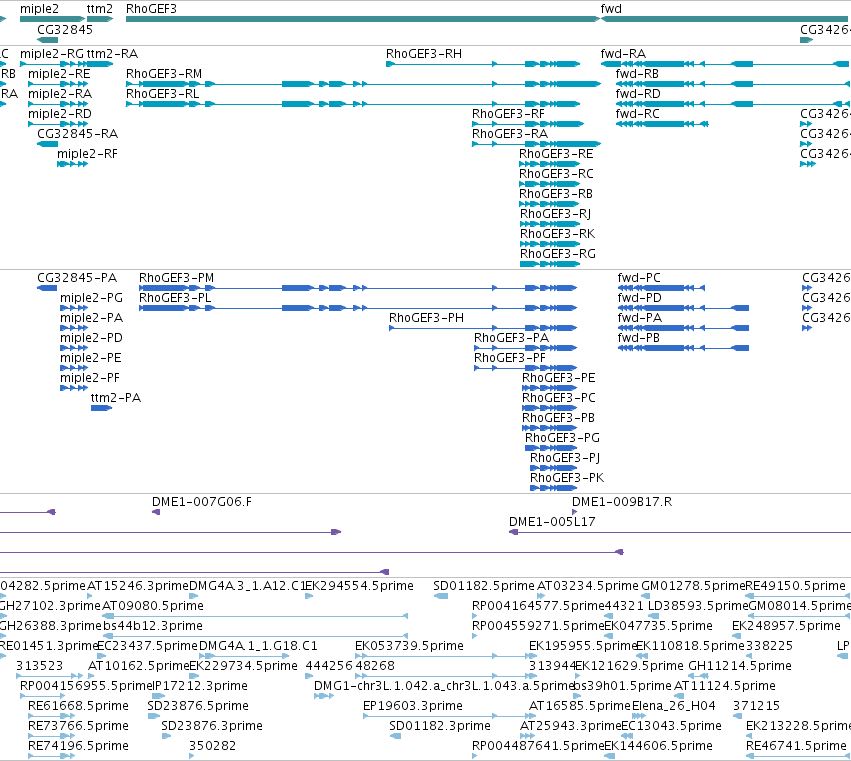Screen dimensions: 851x761
Task: Select transcript RhoGEF3-RA label
Action: click(510, 134)
